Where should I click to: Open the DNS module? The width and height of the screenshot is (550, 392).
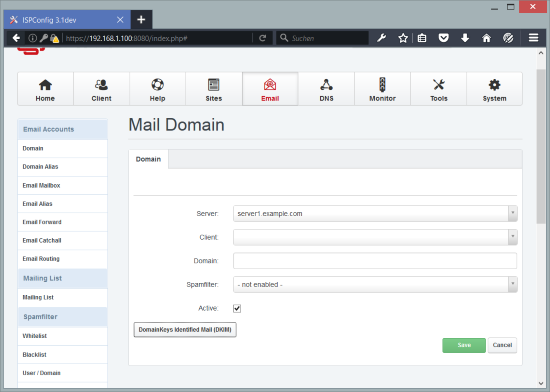tap(326, 89)
